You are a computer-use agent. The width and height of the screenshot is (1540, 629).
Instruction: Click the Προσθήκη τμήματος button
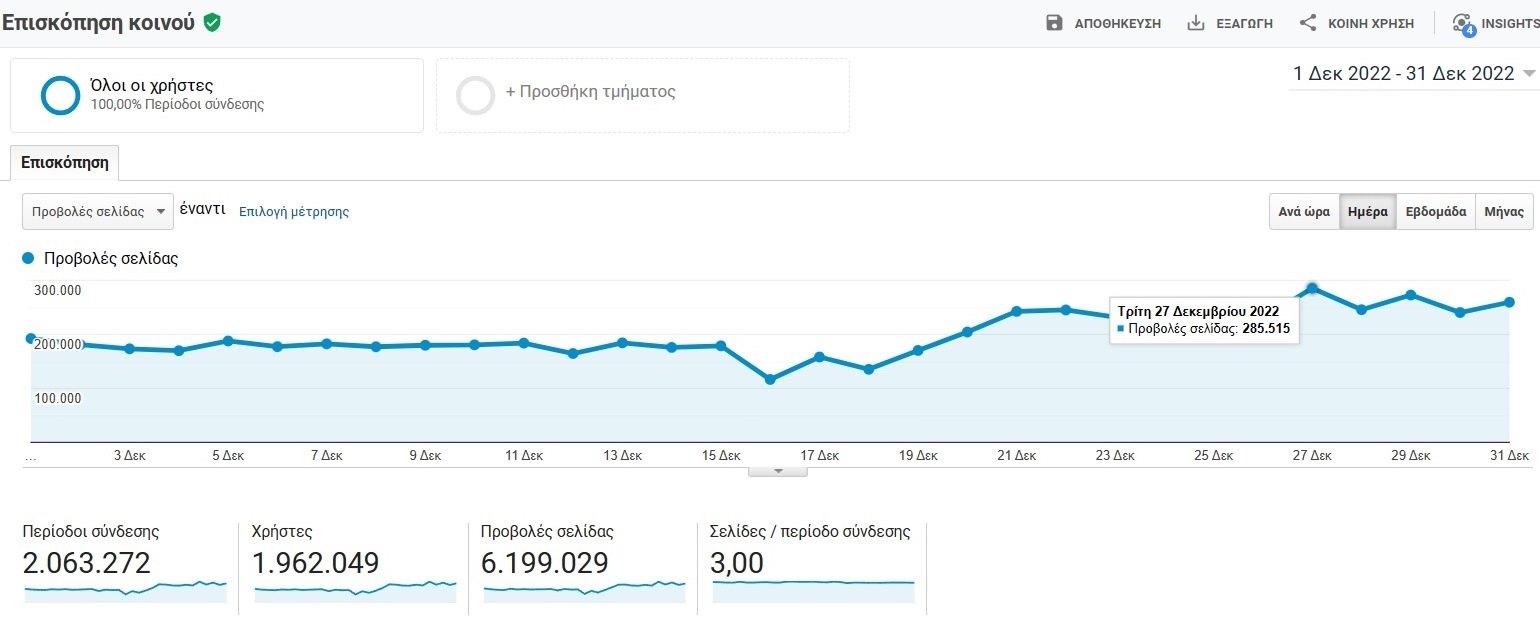coord(590,92)
